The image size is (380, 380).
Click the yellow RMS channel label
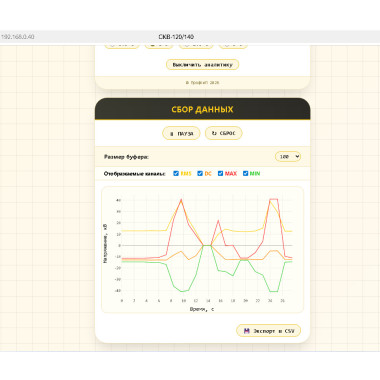pyautogui.click(x=186, y=173)
